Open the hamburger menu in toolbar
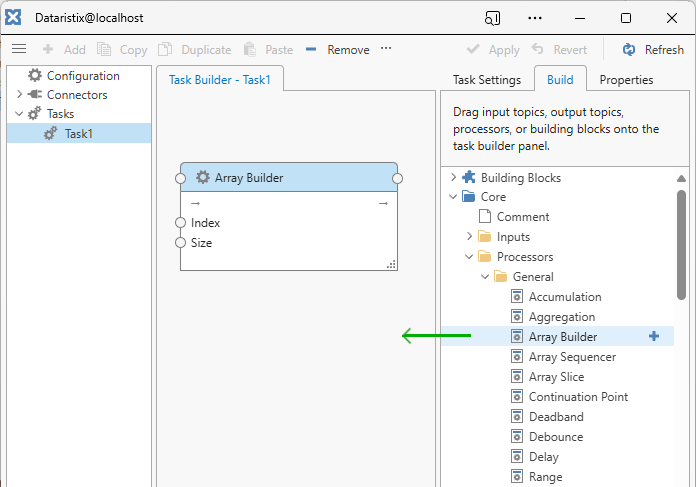Screen dimensions: 696x487 click(x=19, y=49)
